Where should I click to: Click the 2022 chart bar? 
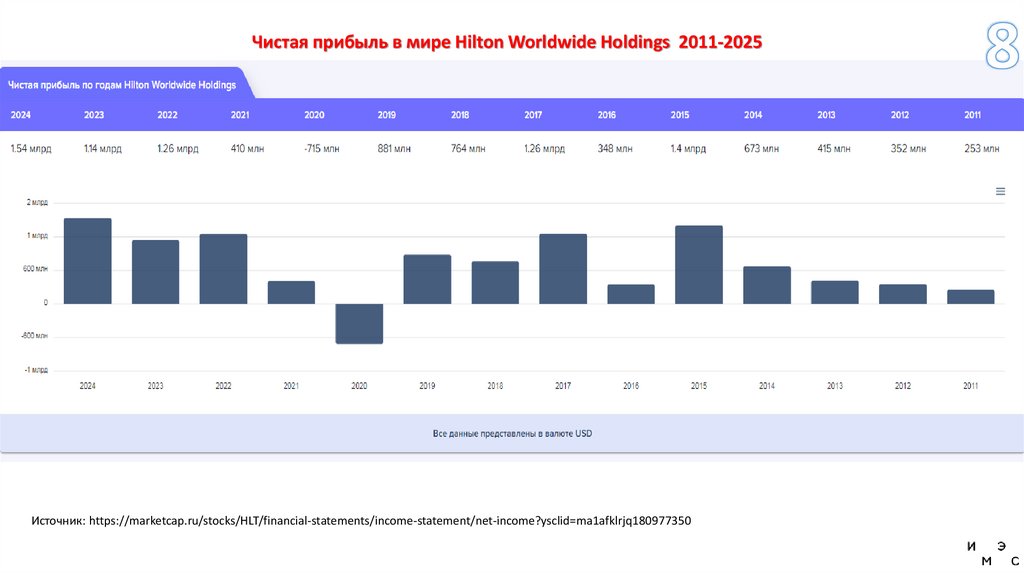(223, 269)
